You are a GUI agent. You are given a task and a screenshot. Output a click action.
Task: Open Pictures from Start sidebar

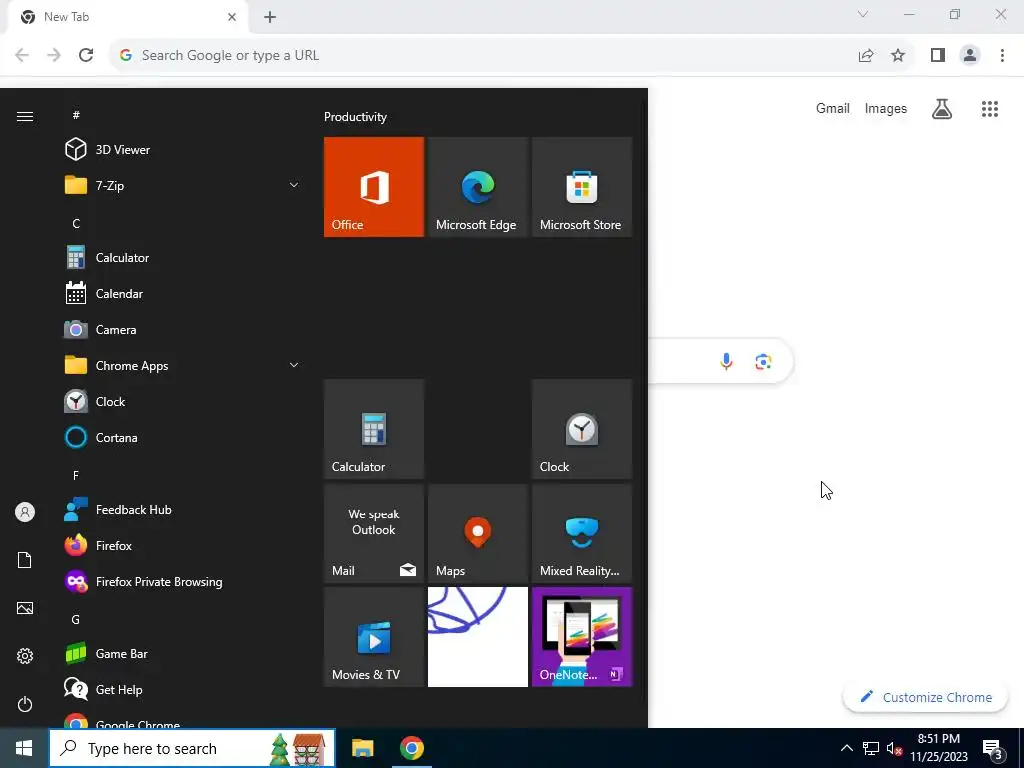[x=25, y=608]
